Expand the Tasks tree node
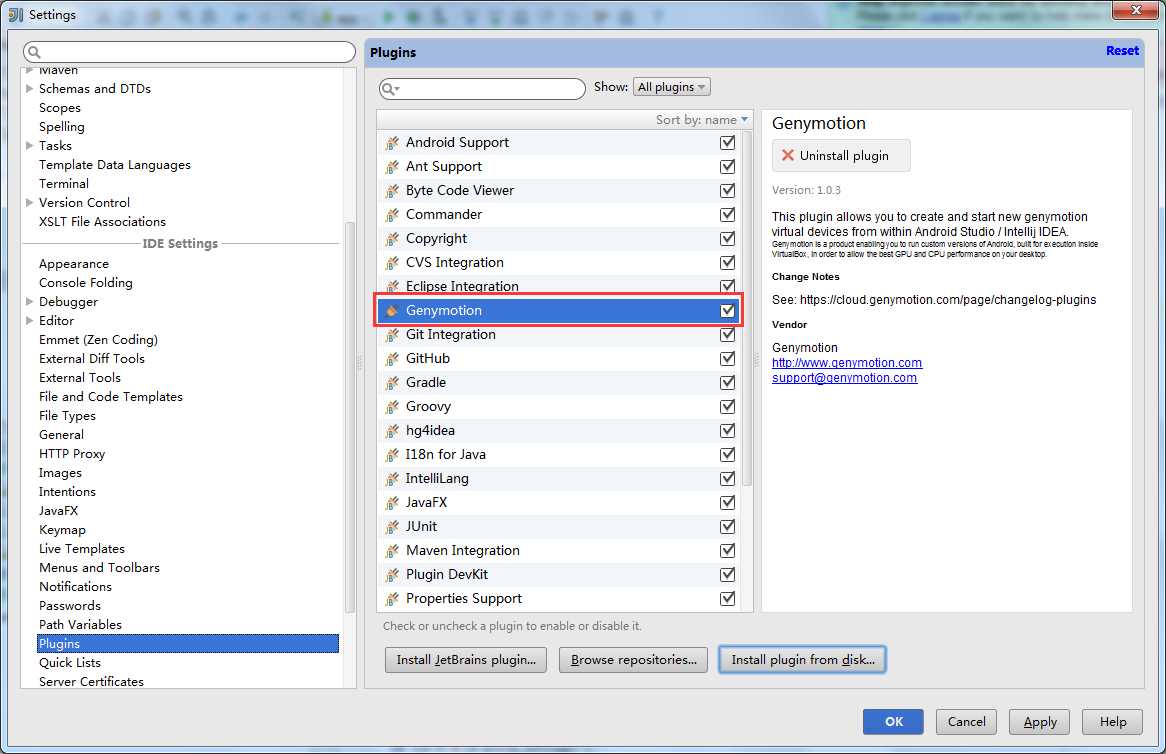Screen dimensions: 1166x754 (x=29, y=146)
